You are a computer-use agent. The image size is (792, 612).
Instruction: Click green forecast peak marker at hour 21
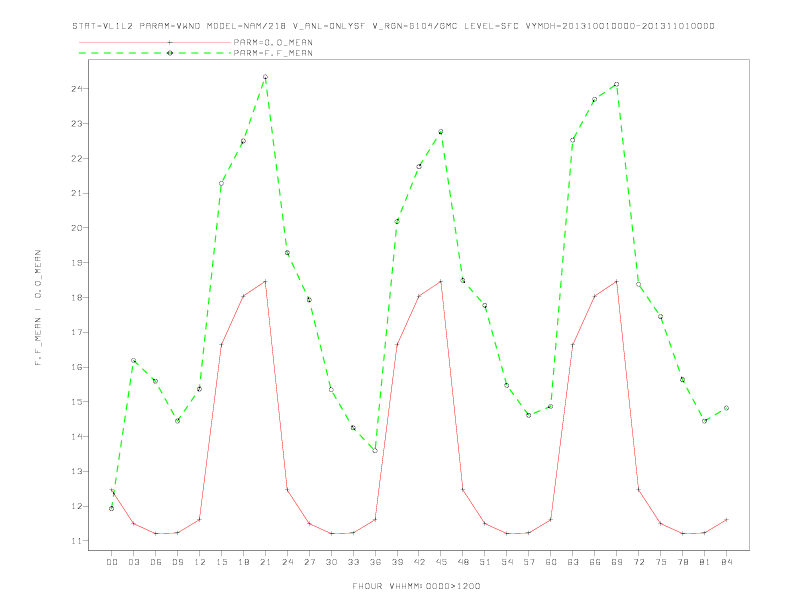click(265, 77)
